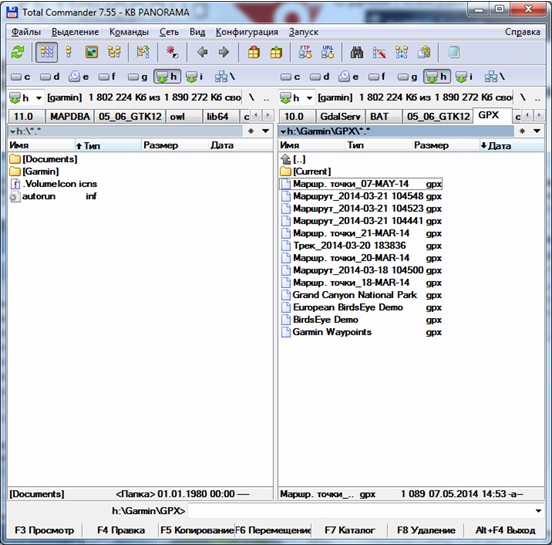The image size is (552, 545).
Task: Select drive e in left drive bar
Action: (79, 76)
